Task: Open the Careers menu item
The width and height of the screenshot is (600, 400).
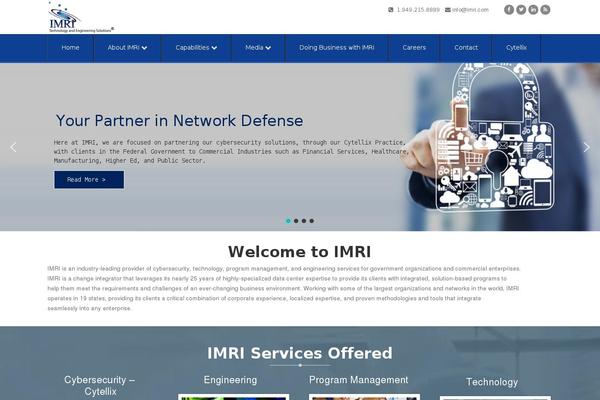Action: (414, 48)
